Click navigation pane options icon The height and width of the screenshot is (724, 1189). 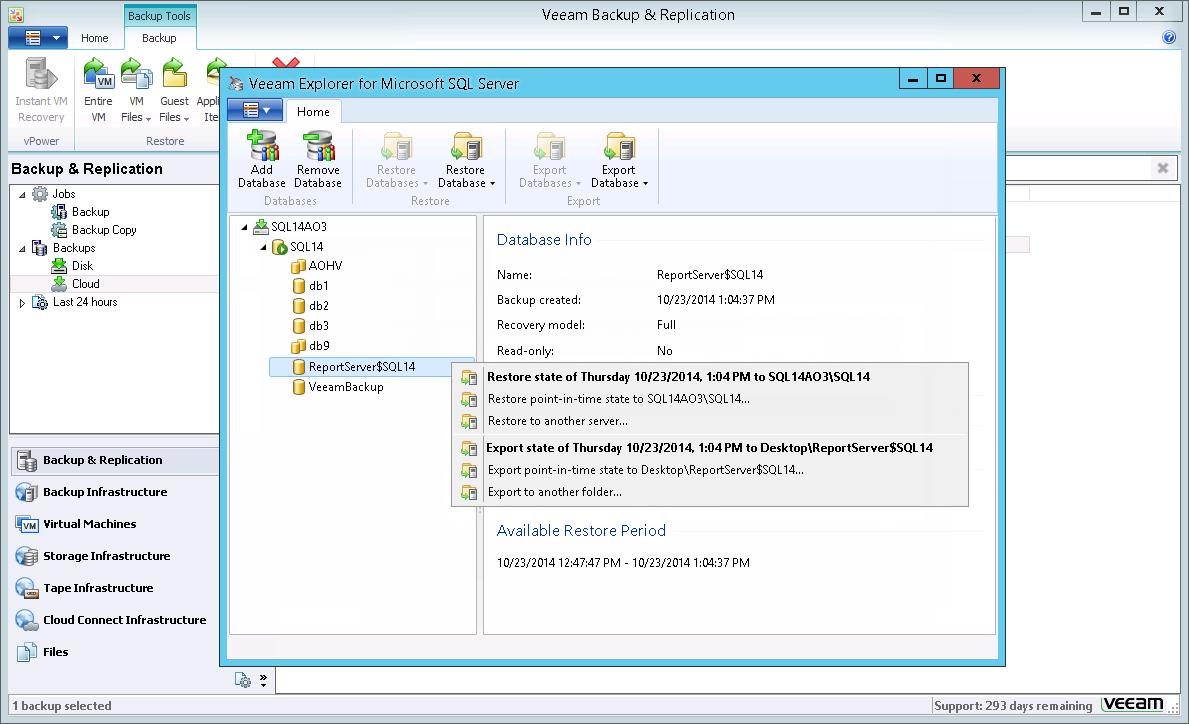pos(243,680)
